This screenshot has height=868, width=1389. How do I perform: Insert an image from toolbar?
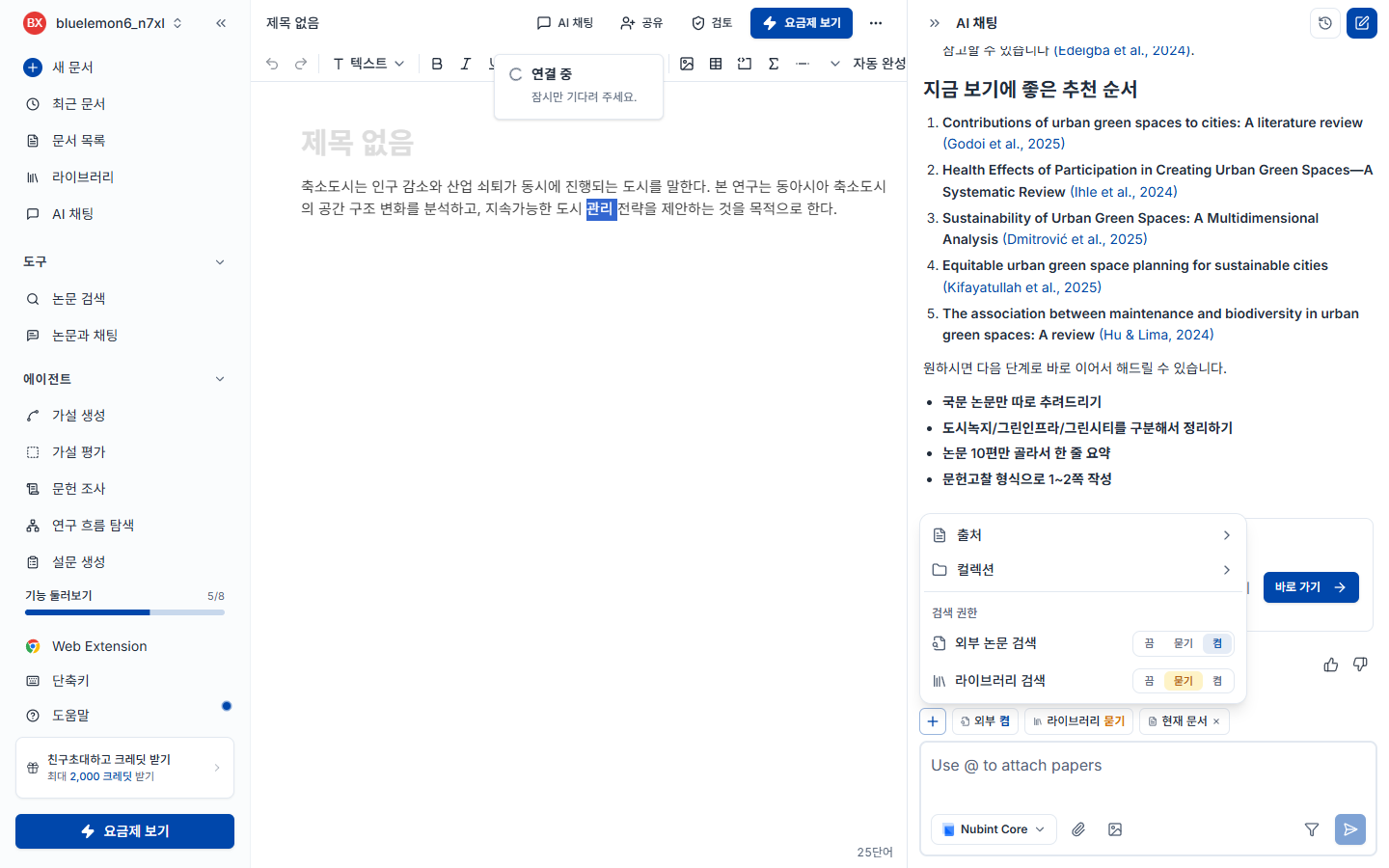pos(687,64)
